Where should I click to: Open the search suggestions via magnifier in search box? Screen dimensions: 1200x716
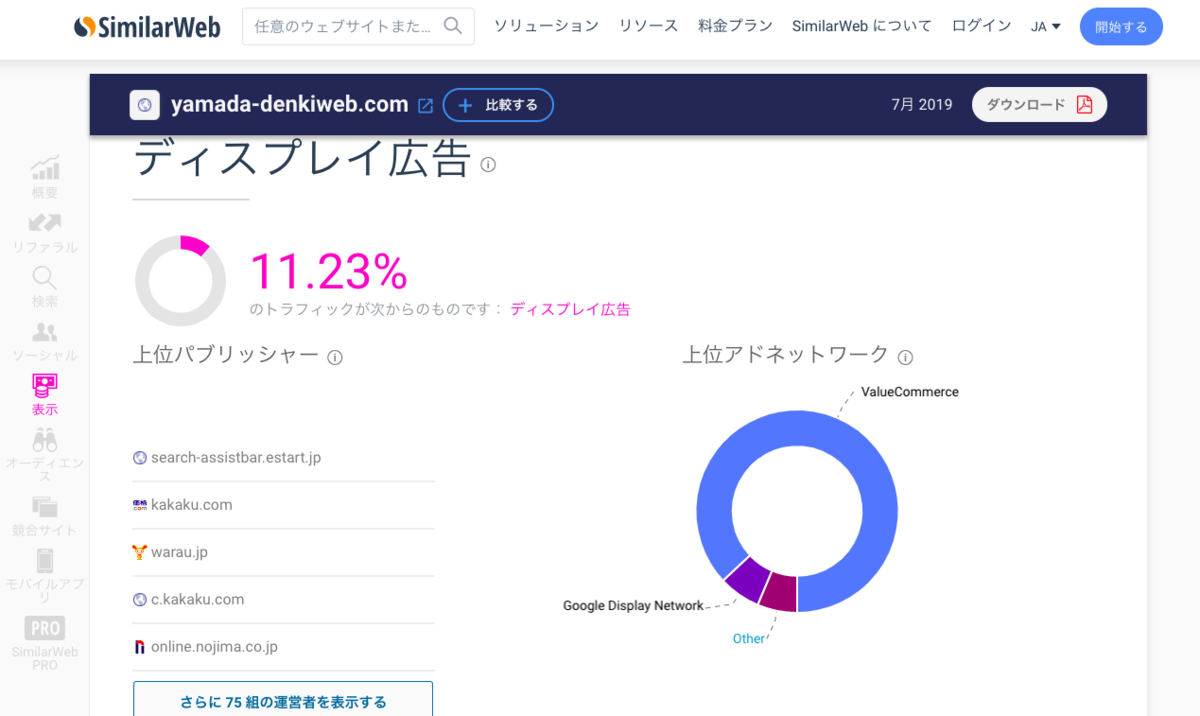pos(455,26)
